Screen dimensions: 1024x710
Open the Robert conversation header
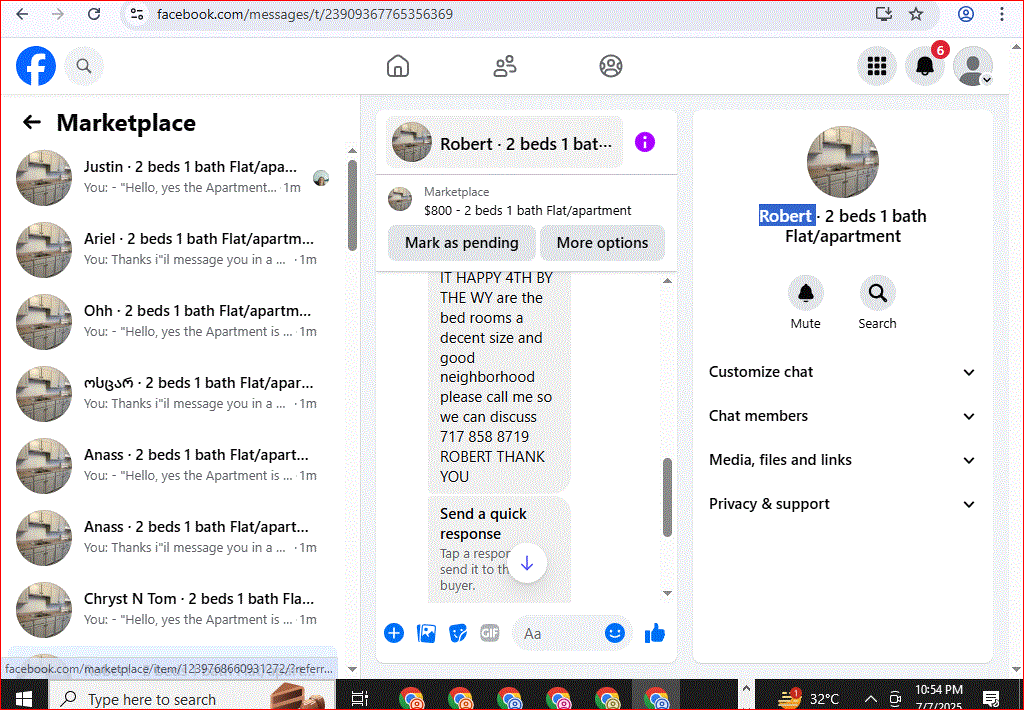504,142
